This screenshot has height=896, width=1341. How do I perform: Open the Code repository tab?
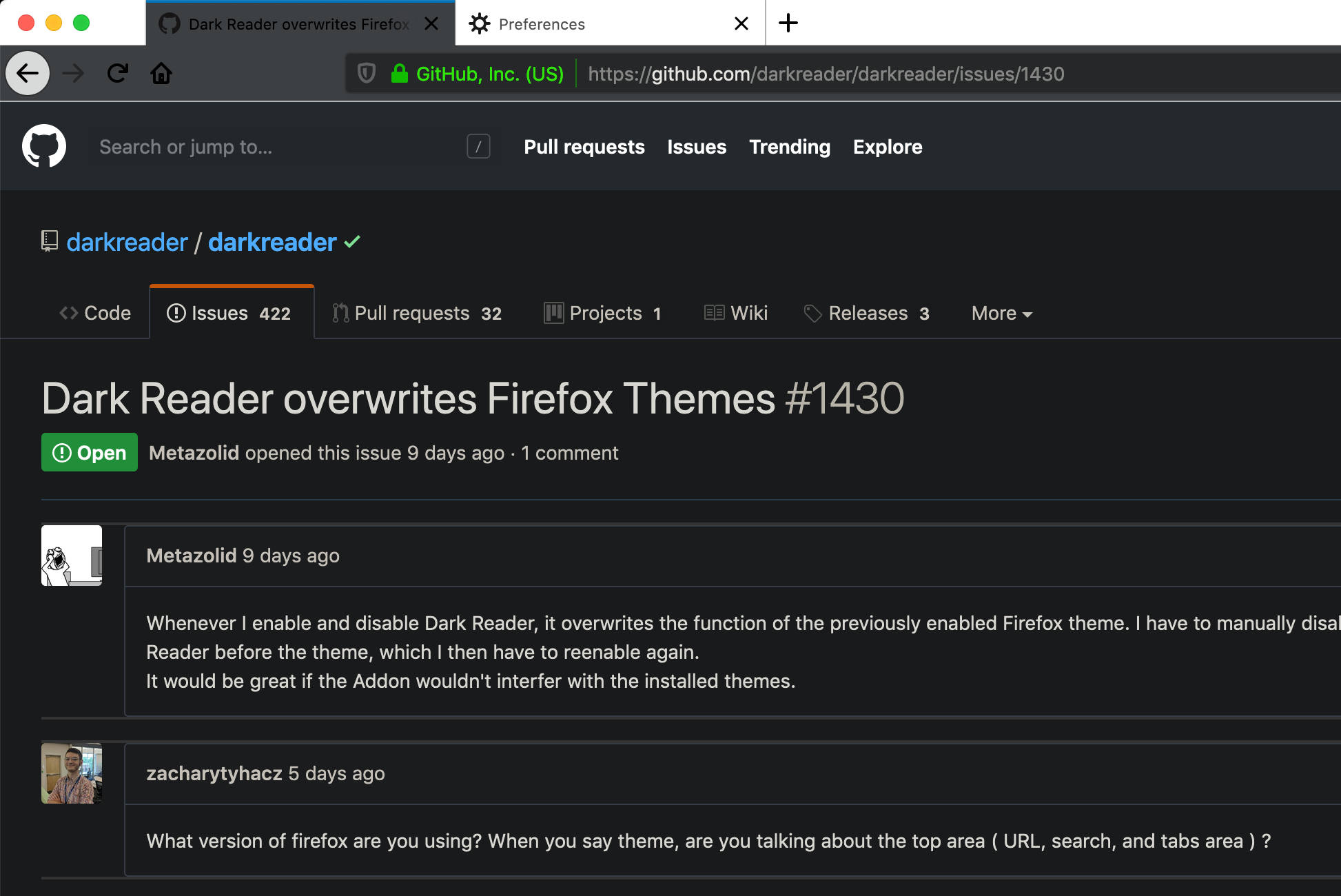coord(95,314)
